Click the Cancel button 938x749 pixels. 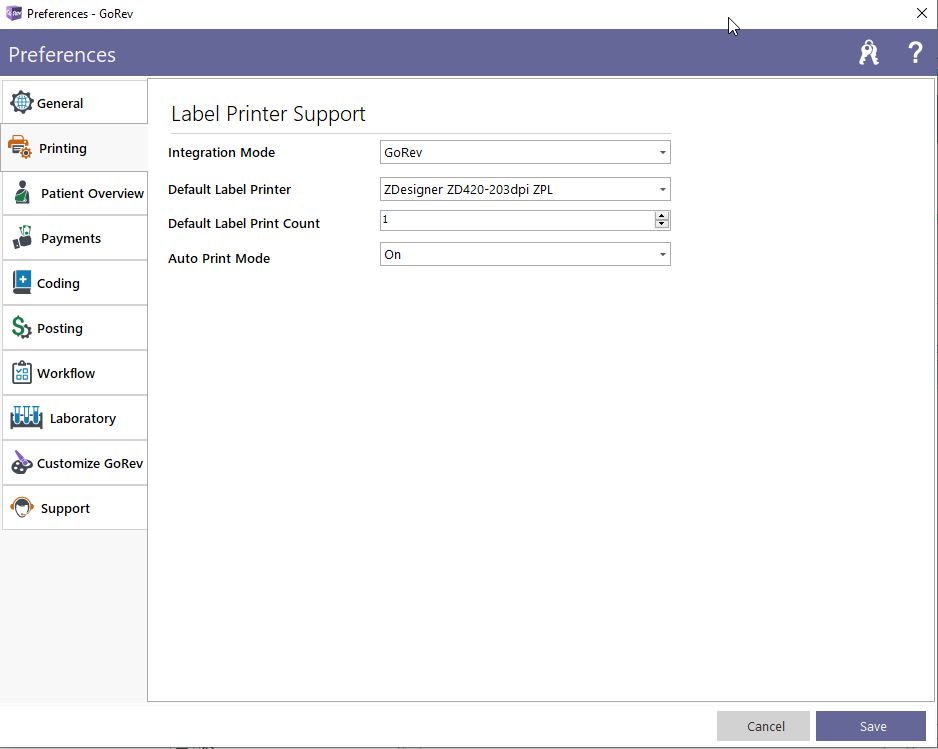click(763, 726)
